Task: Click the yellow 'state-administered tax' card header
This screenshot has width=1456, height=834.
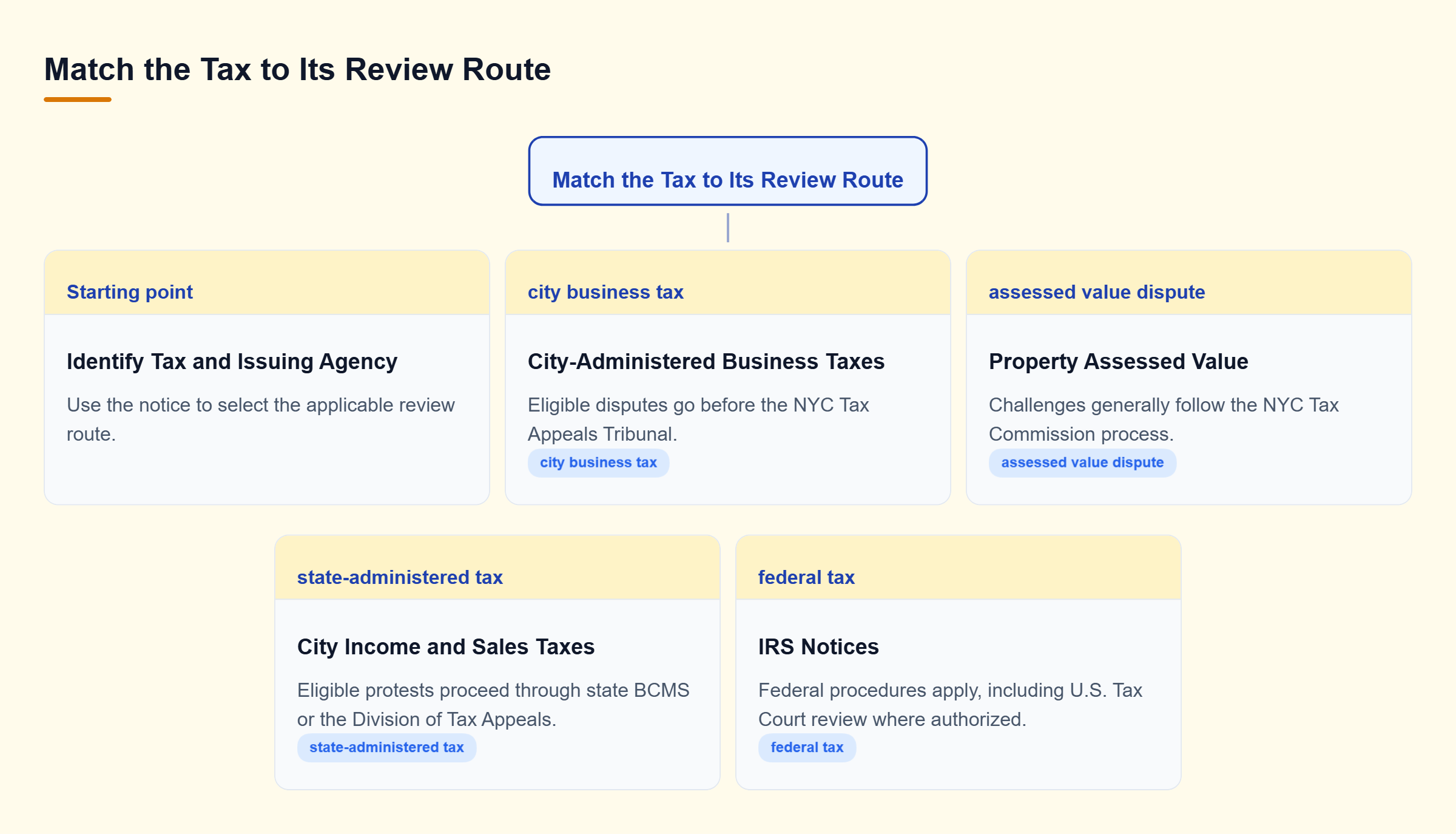Action: tap(497, 568)
